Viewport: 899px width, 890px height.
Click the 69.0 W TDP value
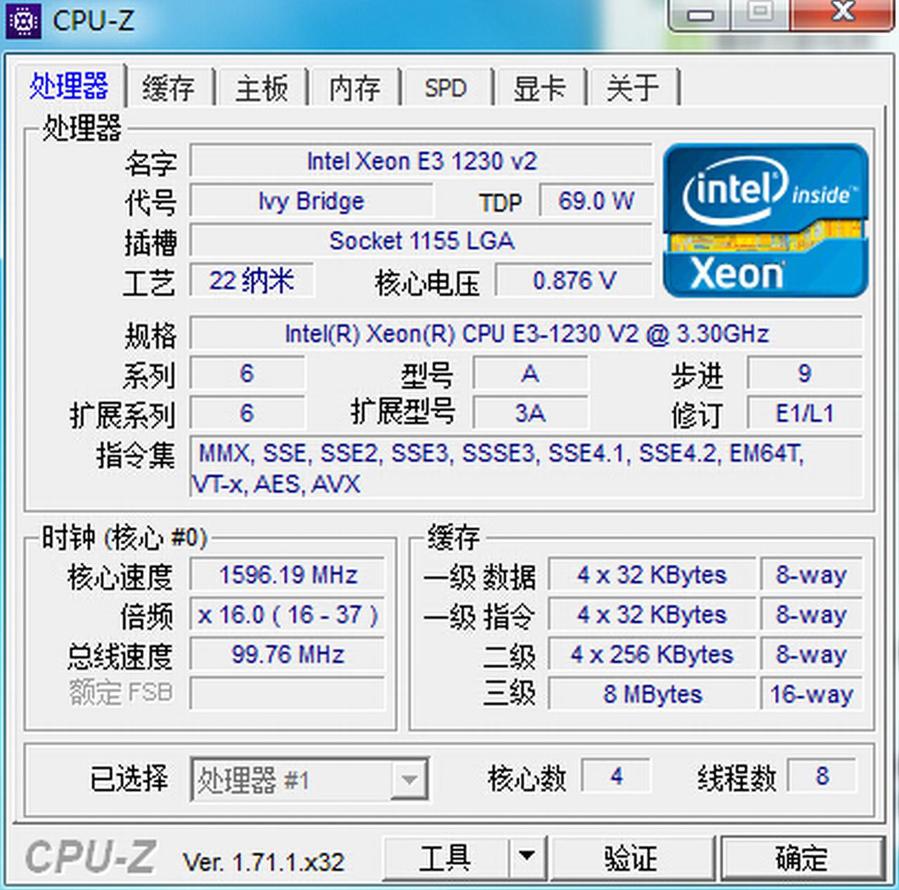click(x=596, y=201)
